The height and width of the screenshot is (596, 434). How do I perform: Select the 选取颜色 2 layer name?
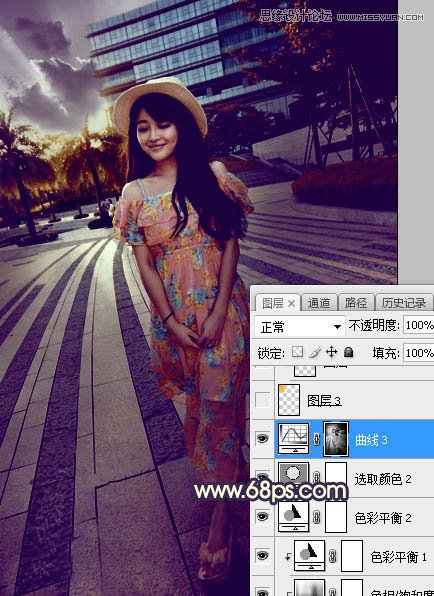click(x=383, y=479)
